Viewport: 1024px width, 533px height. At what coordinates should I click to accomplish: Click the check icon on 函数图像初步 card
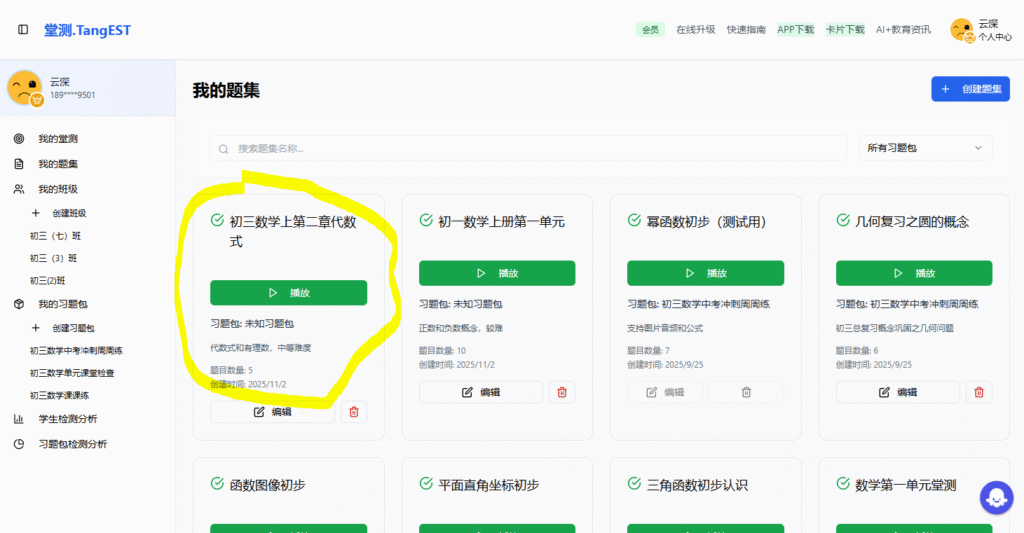point(217,484)
